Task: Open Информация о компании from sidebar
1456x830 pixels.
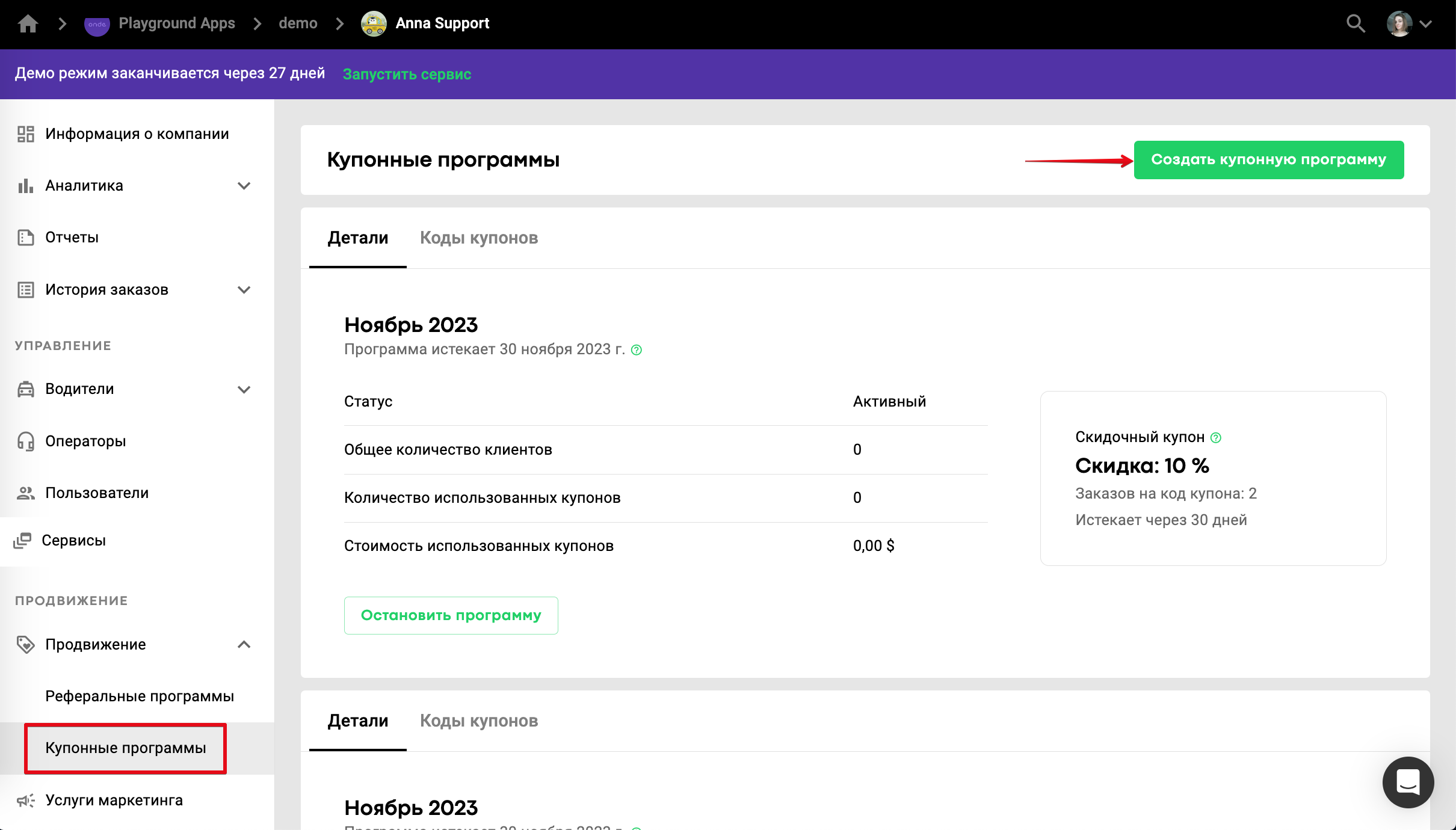Action: pyautogui.click(x=137, y=134)
